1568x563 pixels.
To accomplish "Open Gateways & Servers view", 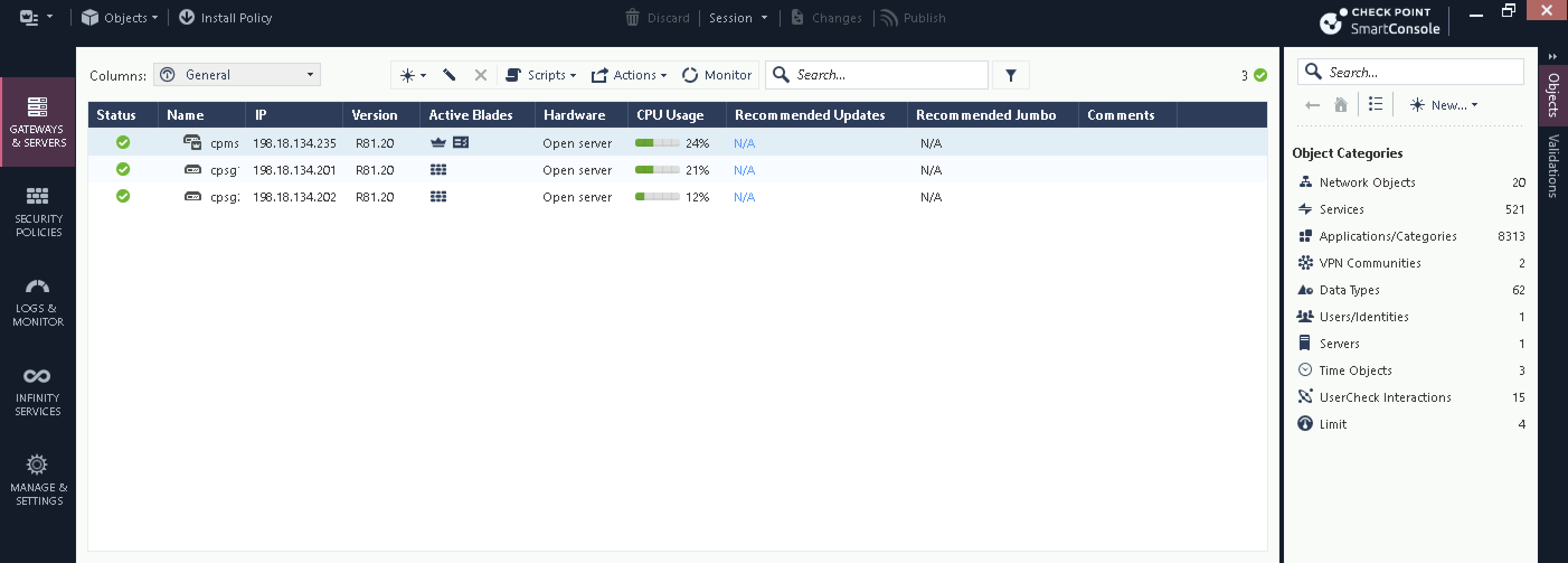I will (37, 122).
